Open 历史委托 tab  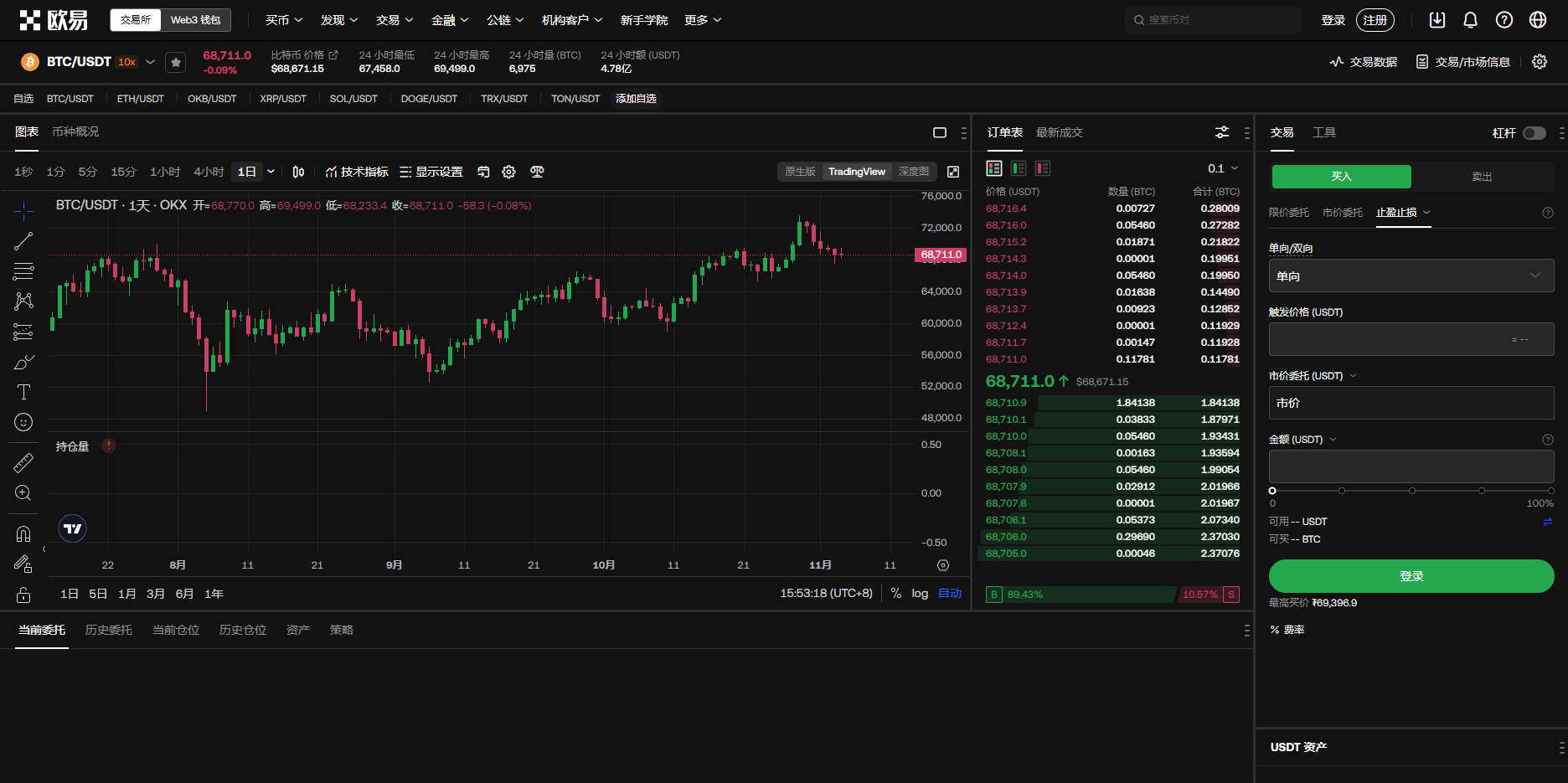(x=109, y=630)
